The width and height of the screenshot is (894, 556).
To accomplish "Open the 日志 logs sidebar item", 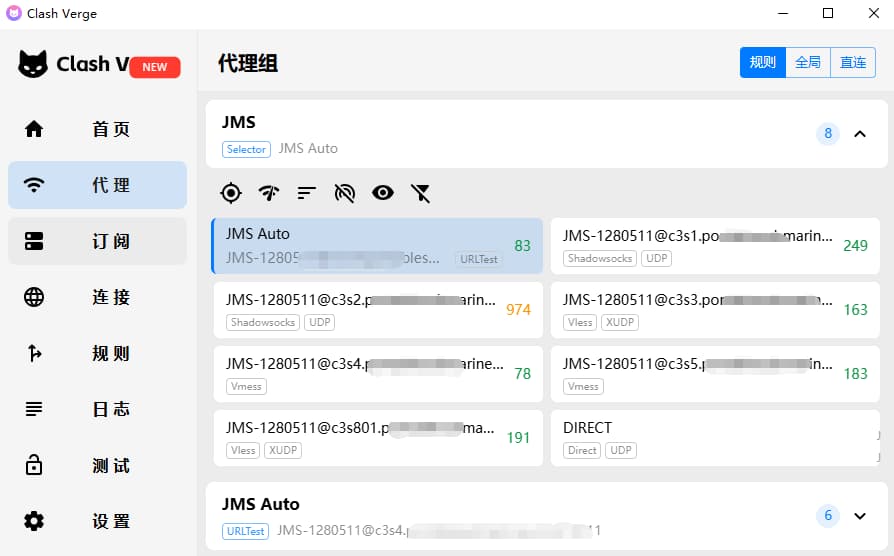I will tap(97, 409).
